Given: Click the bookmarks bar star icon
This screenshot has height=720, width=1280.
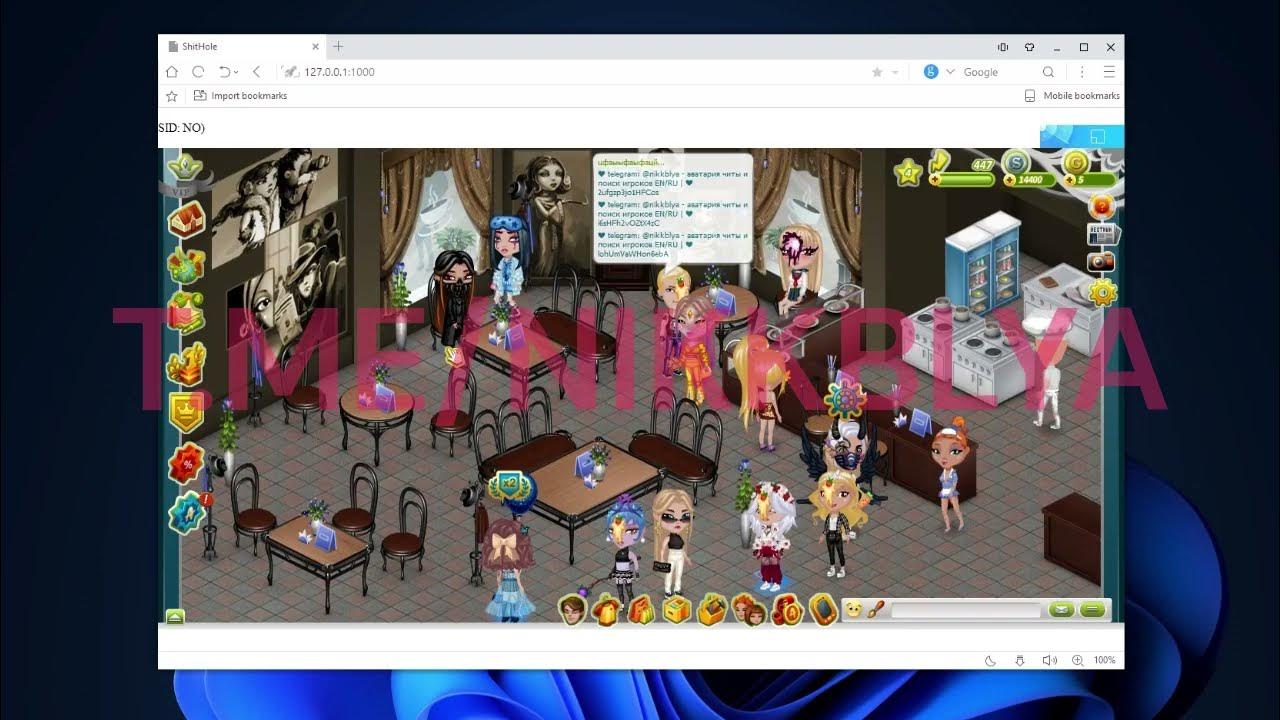Looking at the screenshot, I should [x=171, y=96].
